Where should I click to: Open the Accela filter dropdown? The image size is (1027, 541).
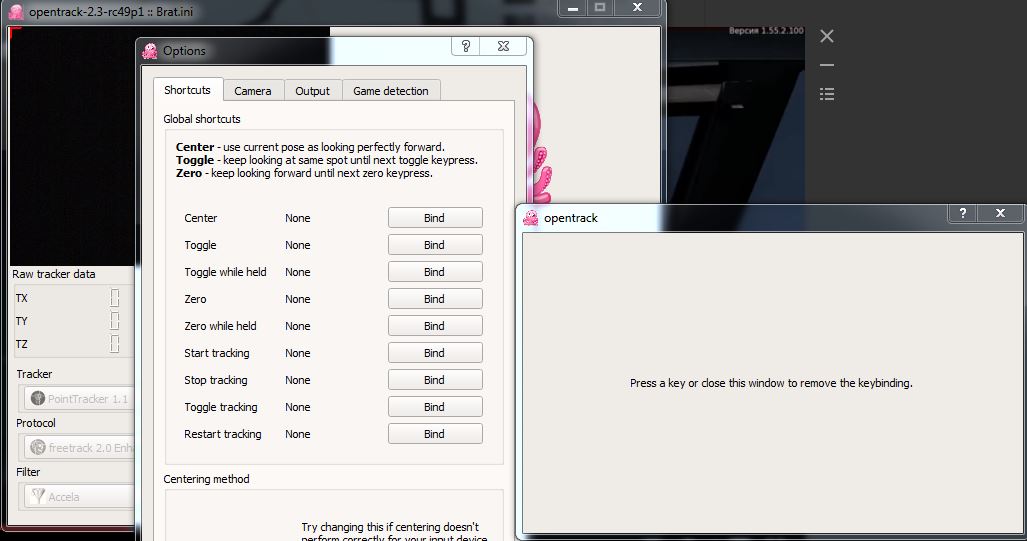[x=80, y=496]
